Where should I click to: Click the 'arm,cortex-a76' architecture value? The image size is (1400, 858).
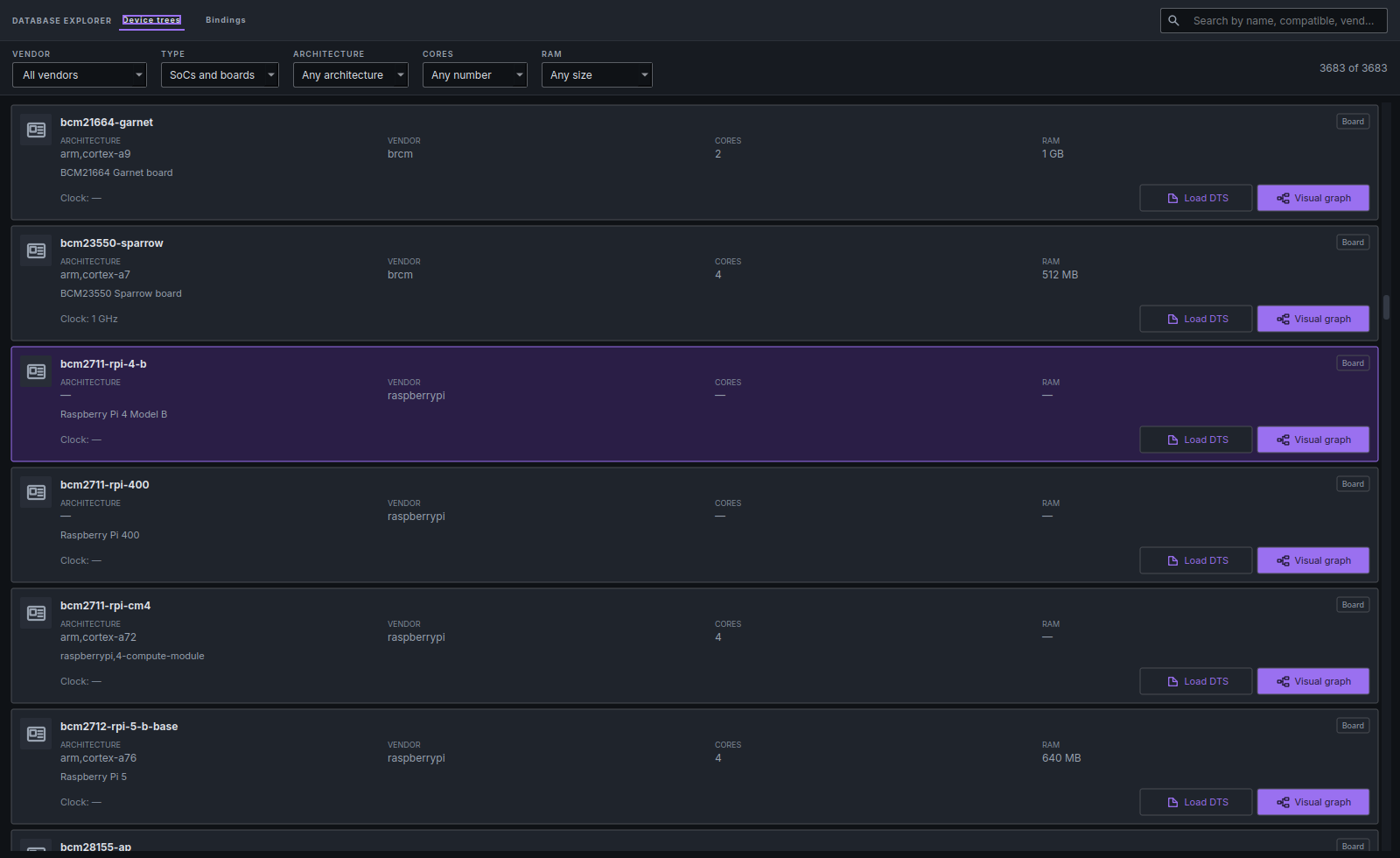98,758
